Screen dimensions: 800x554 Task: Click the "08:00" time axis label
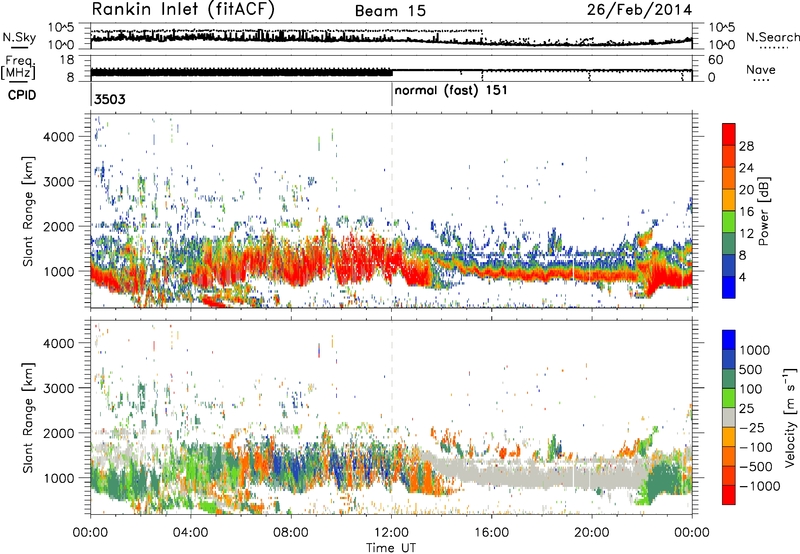coord(291,532)
